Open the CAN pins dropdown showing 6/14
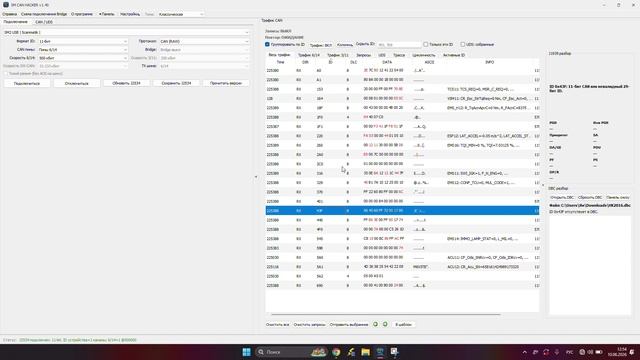 pyautogui.click(x=82, y=49)
